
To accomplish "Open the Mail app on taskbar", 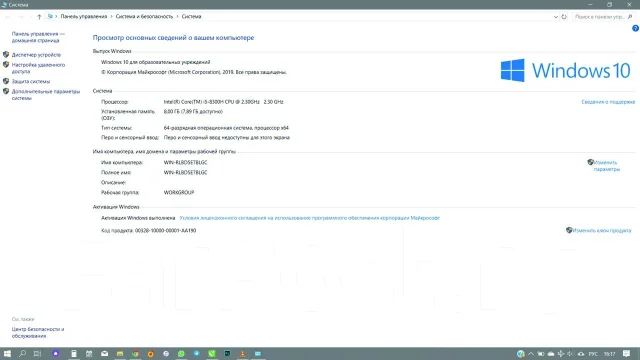I will click(x=104, y=353).
